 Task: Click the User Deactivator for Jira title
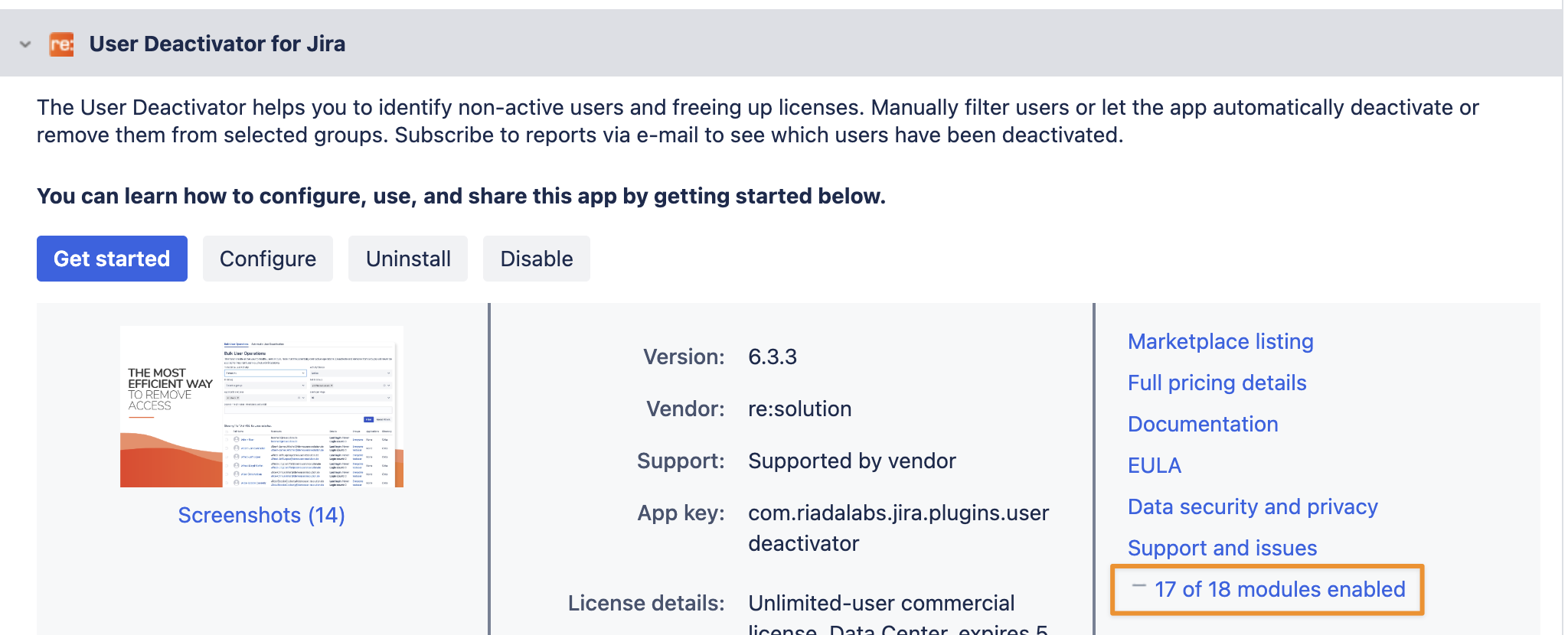tap(217, 44)
